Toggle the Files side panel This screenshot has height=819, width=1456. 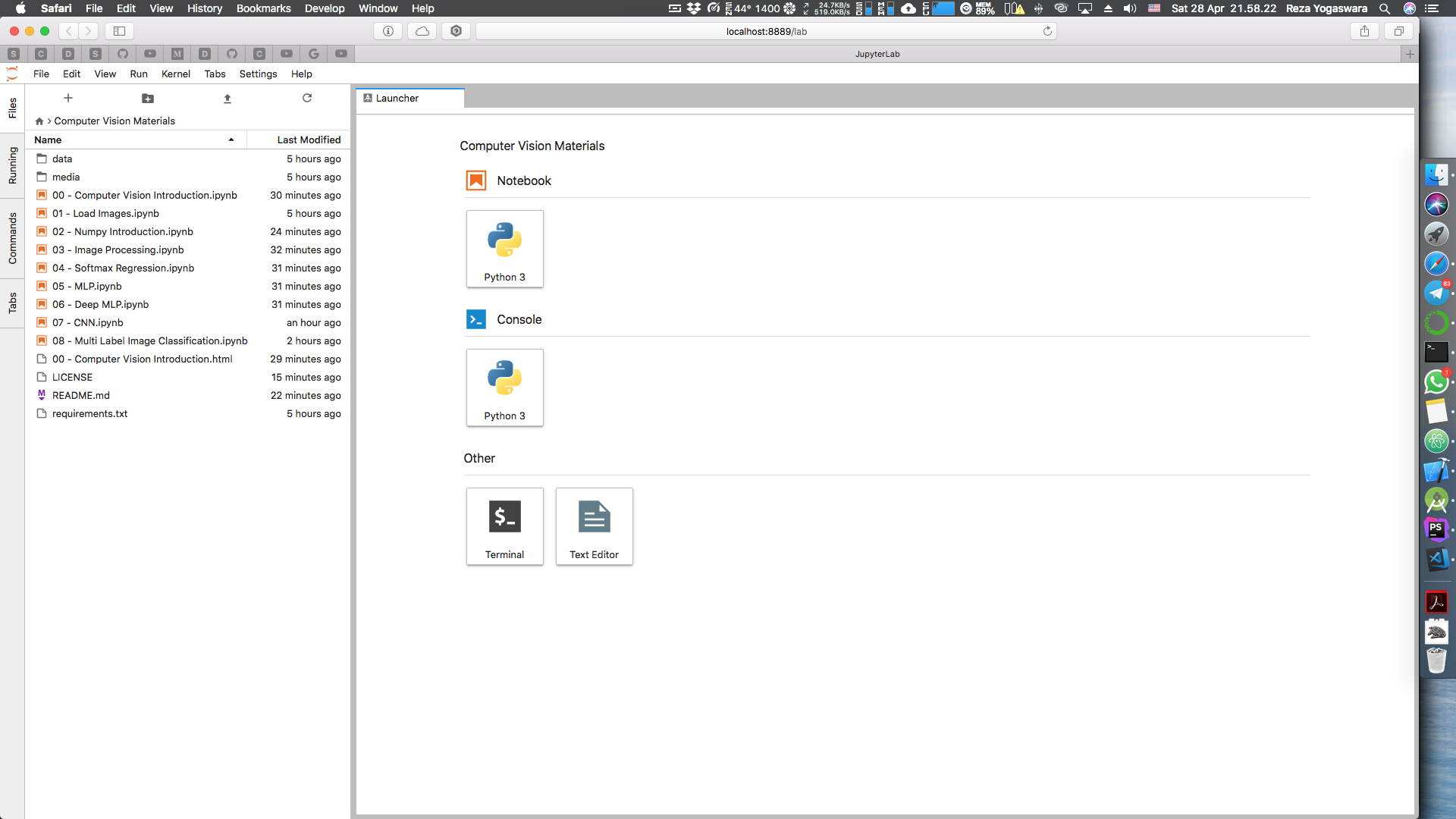[x=12, y=108]
